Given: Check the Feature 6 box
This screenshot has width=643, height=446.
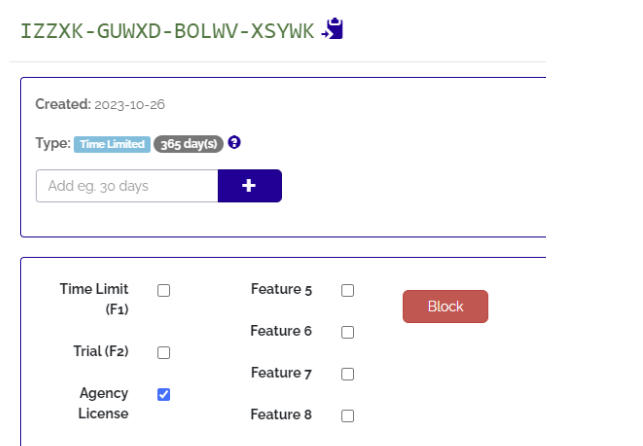Looking at the screenshot, I should pyautogui.click(x=348, y=332).
